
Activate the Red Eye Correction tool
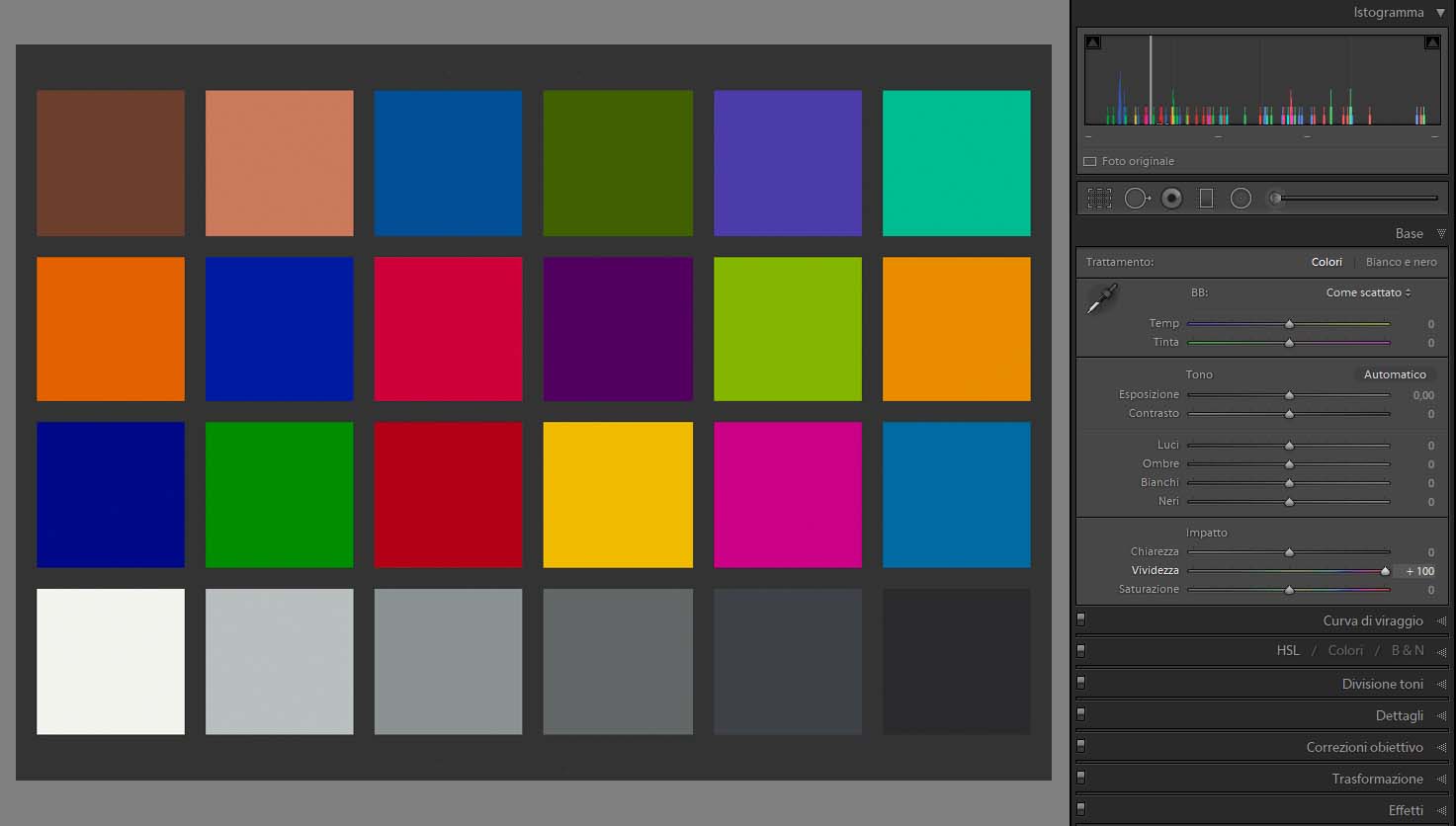1171,199
